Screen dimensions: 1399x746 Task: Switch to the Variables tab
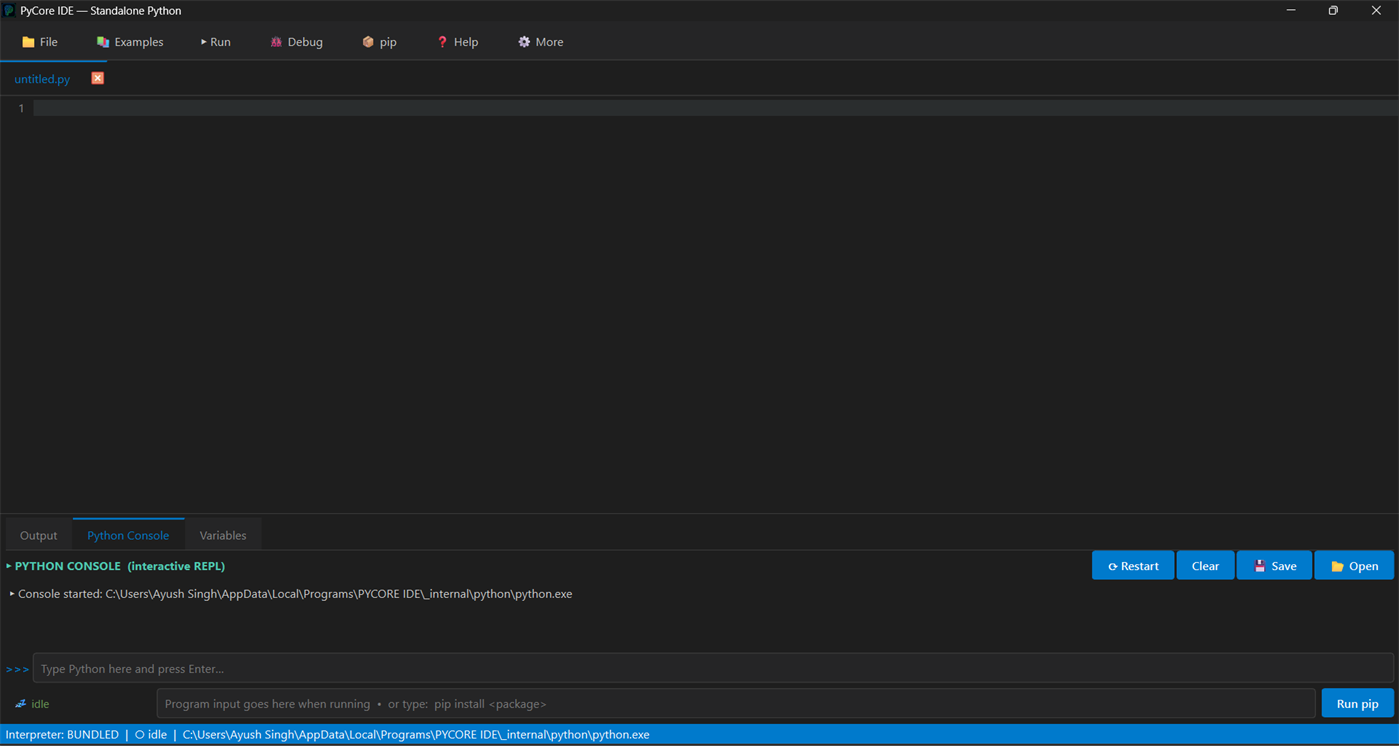223,535
